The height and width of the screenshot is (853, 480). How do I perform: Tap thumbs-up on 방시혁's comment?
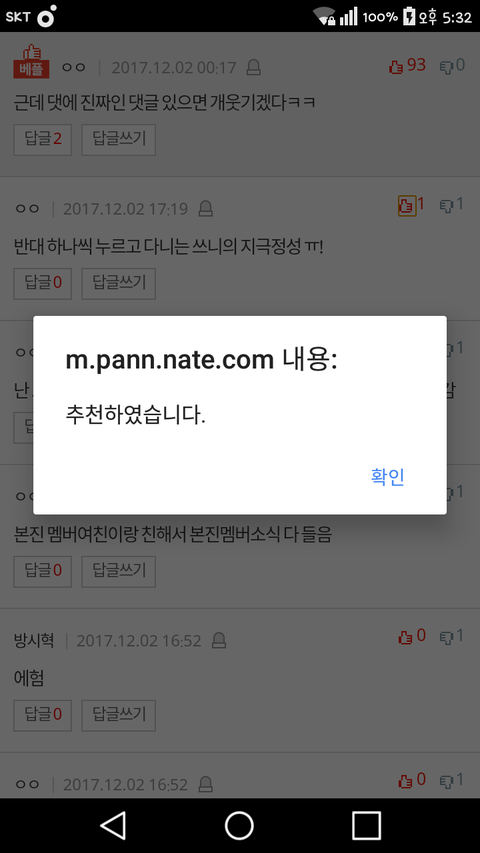pyautogui.click(x=405, y=637)
